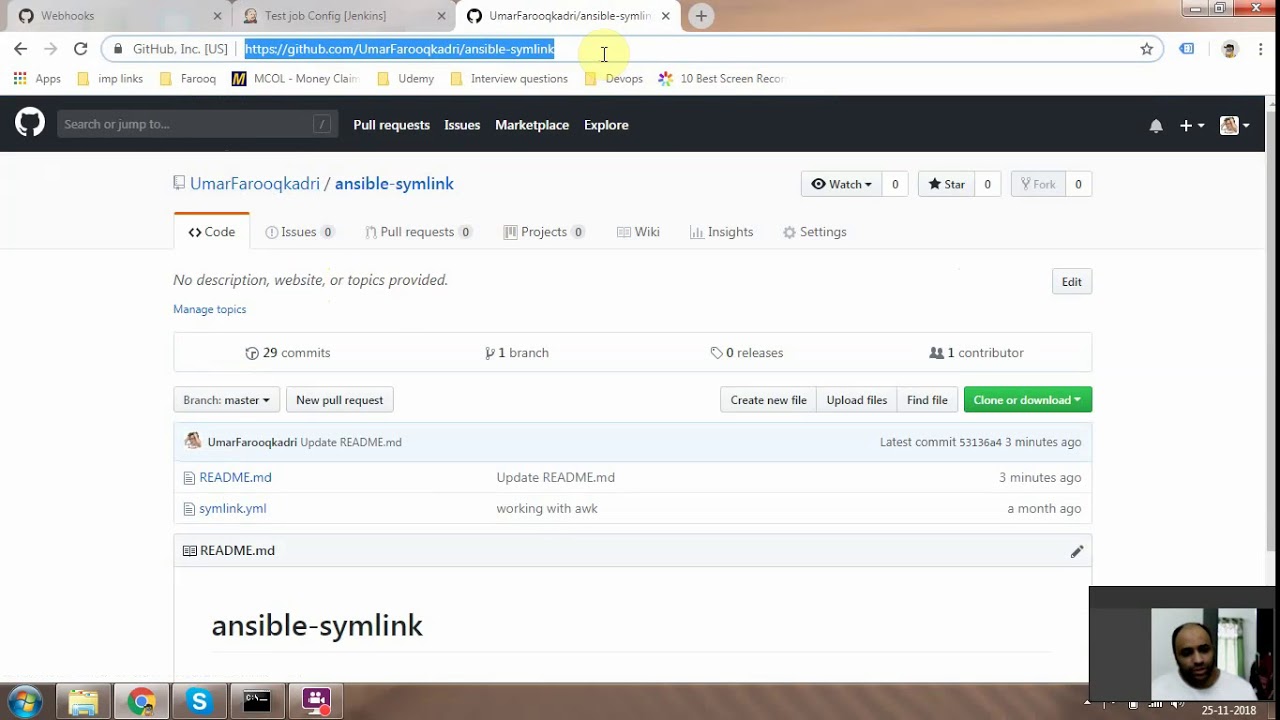Viewport: 1280px width, 720px height.
Task: Open the repository Issues tab
Action: [x=299, y=232]
